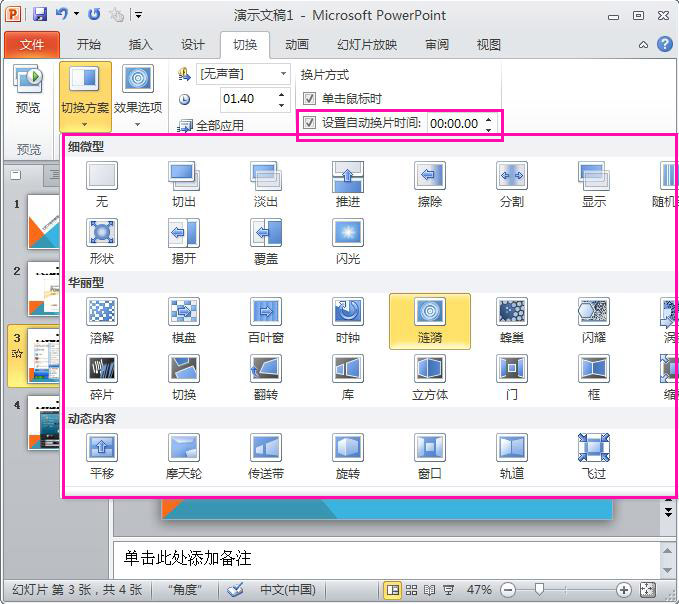Viewport: 679px width, 604px height.
Task: Apply the 立方体 cube transition
Action: pyautogui.click(x=430, y=378)
